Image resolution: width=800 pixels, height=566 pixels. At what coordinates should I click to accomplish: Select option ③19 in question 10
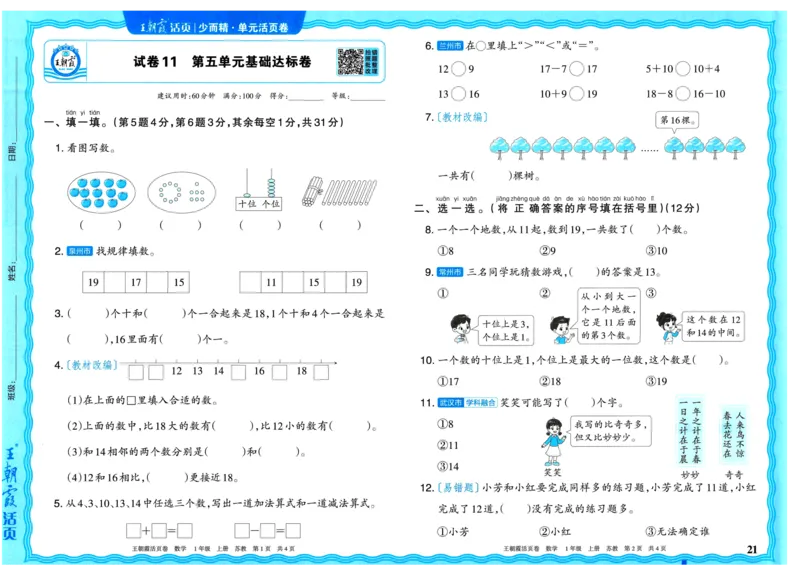click(x=657, y=381)
